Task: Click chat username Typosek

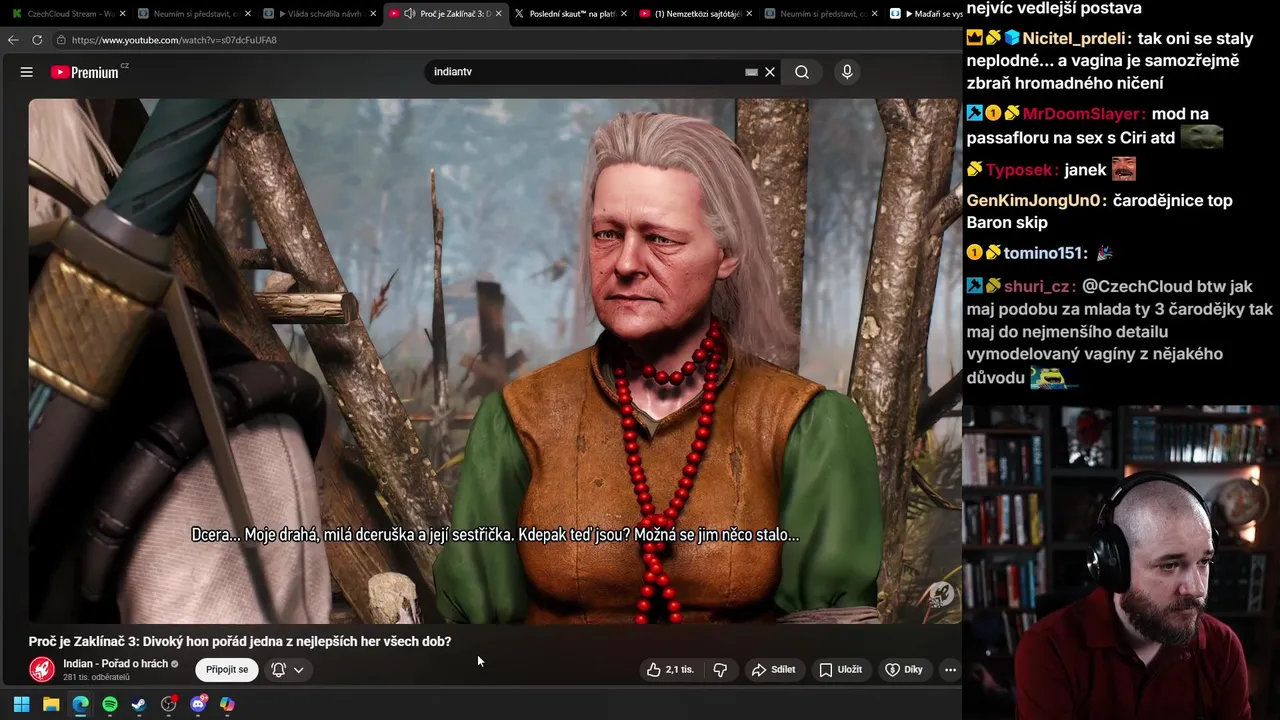Action: click(x=1020, y=170)
